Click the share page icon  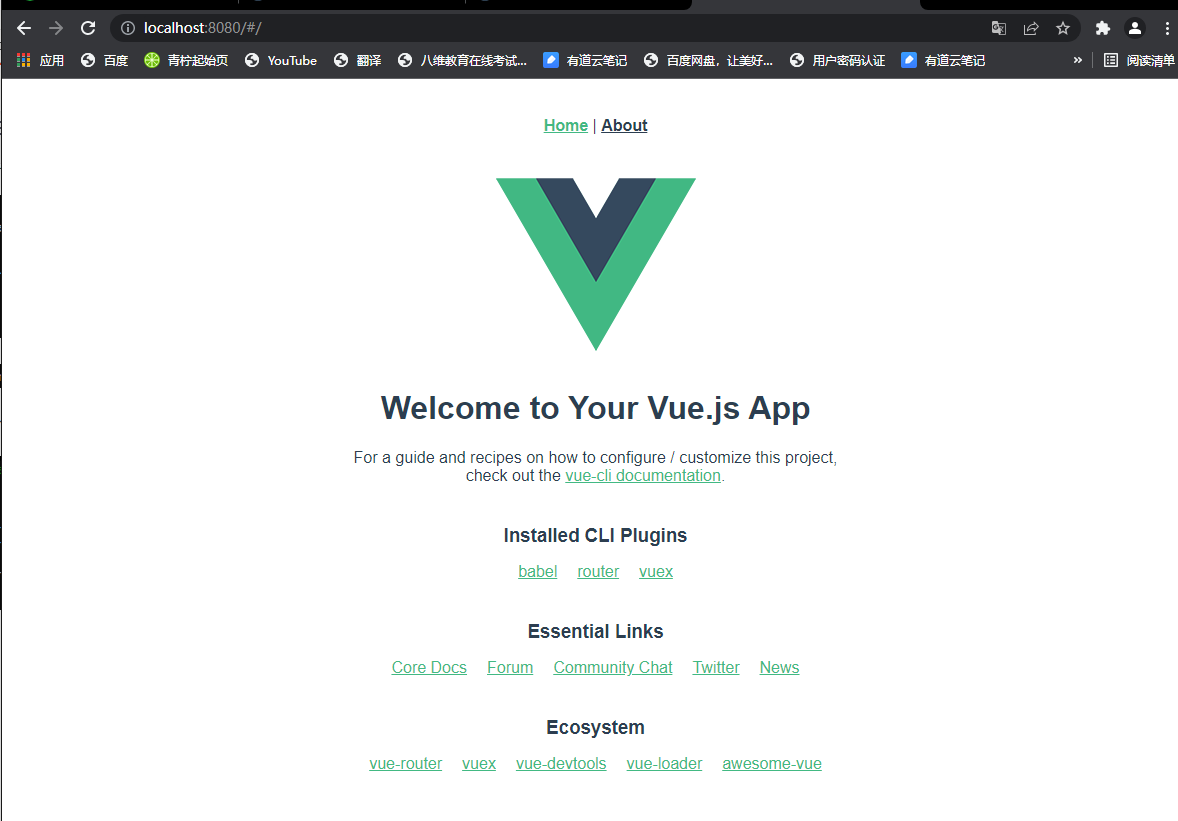[x=1031, y=29]
